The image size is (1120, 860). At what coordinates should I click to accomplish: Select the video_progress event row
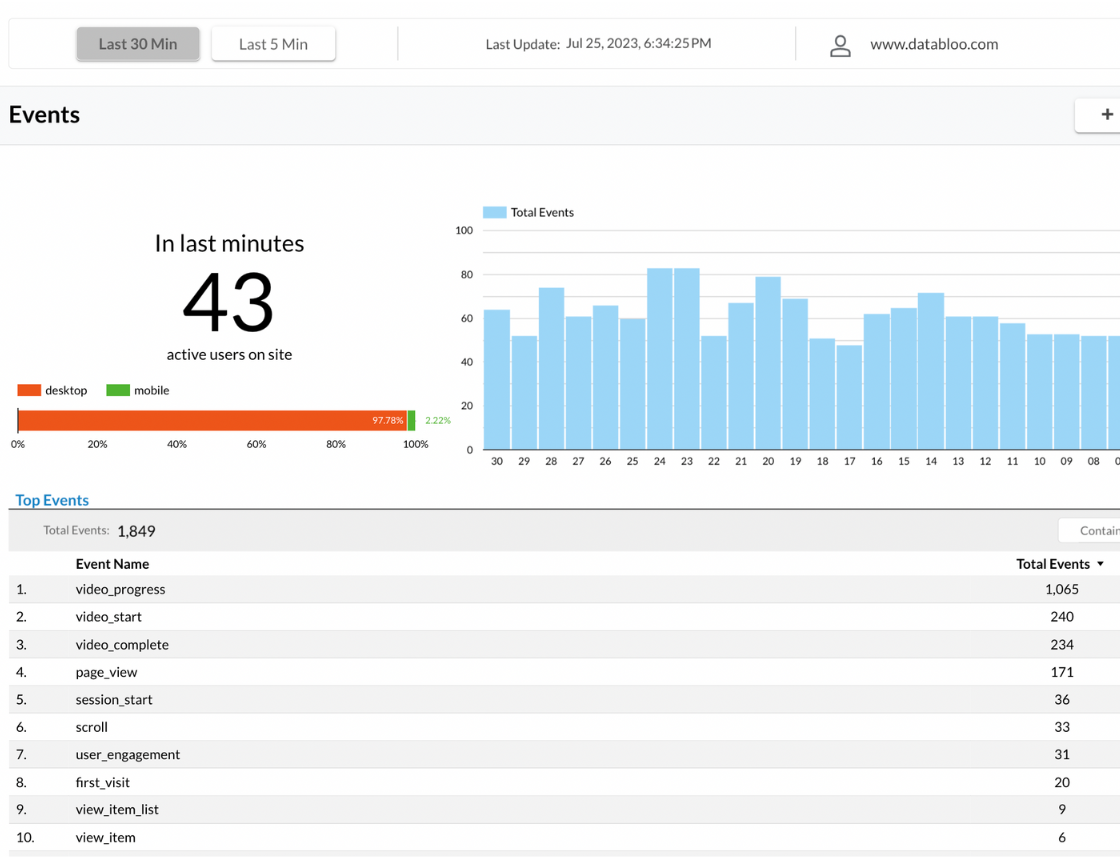tap(120, 589)
